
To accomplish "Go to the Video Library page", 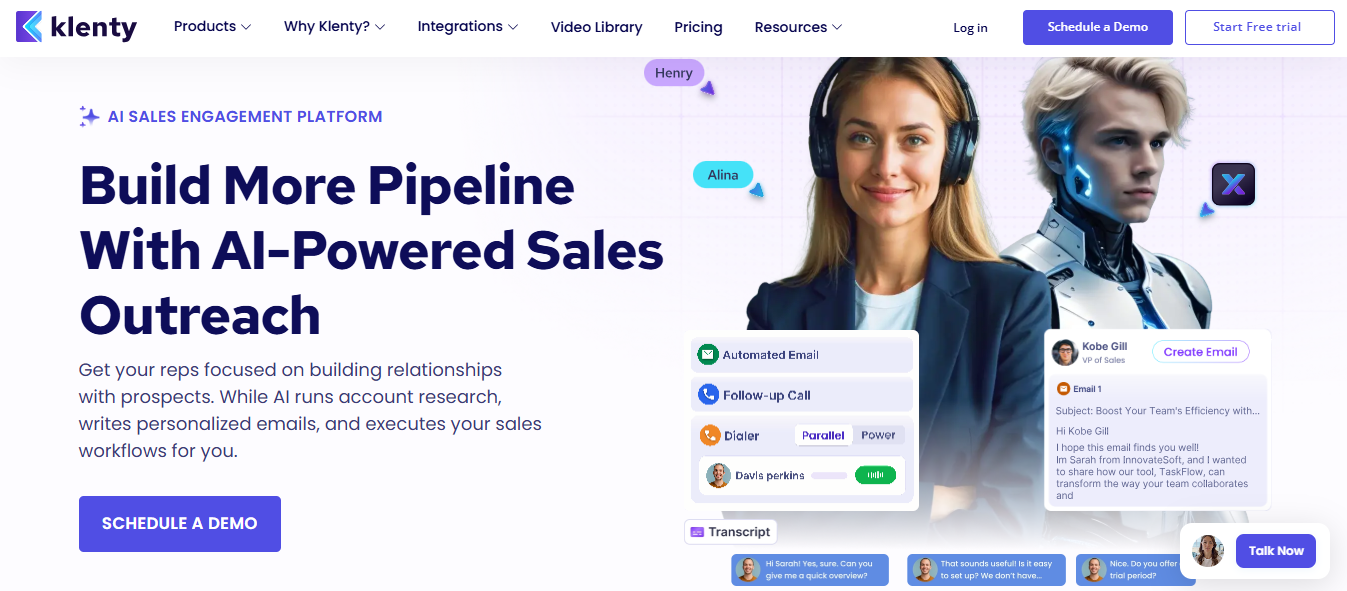I will (x=597, y=27).
